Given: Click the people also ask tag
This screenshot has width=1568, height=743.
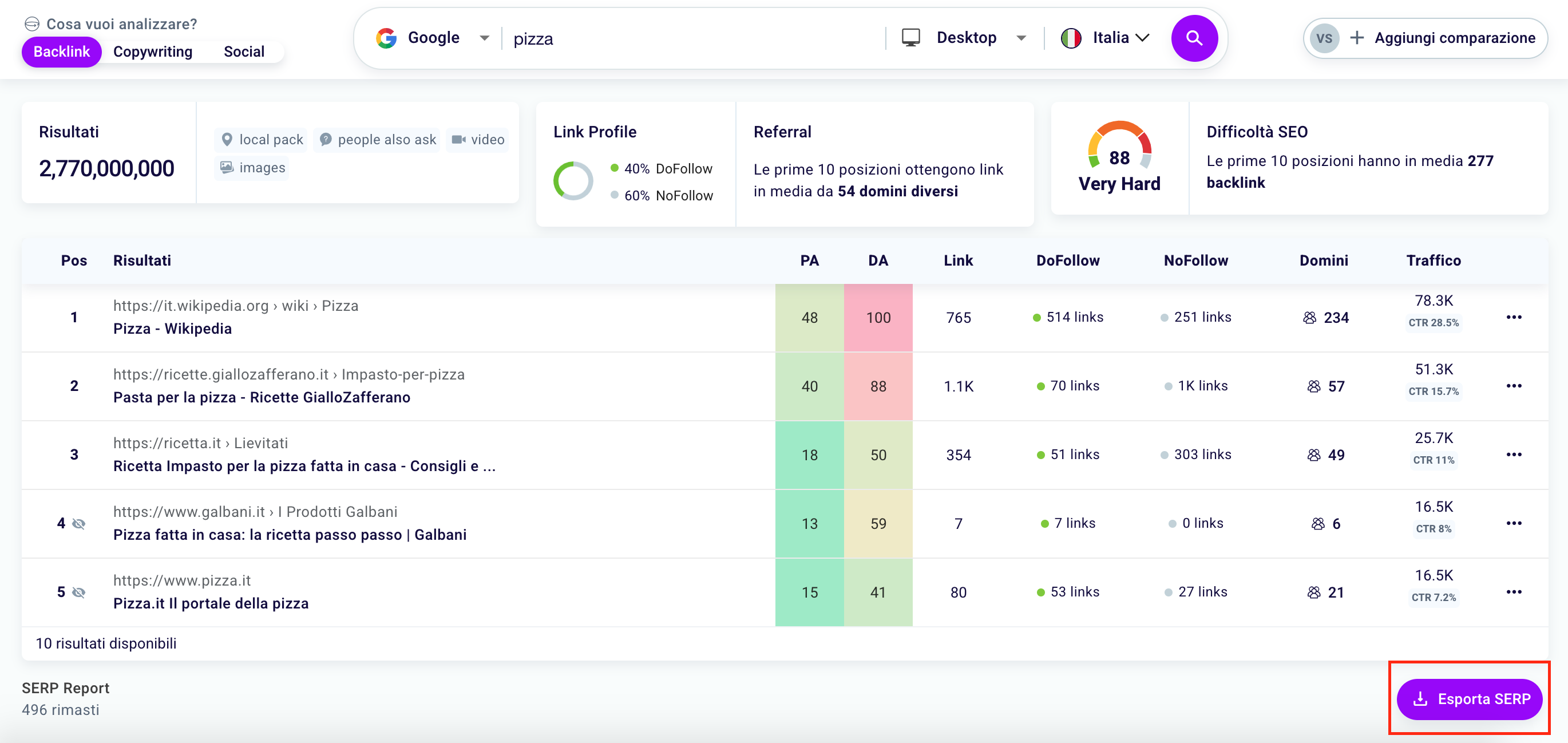Looking at the screenshot, I should (x=377, y=140).
